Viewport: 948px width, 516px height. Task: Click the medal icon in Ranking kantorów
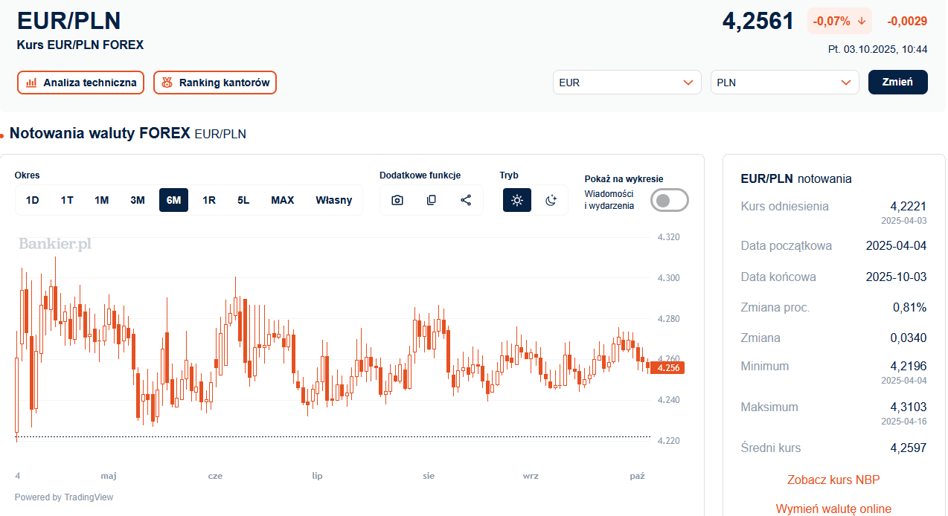click(x=167, y=83)
